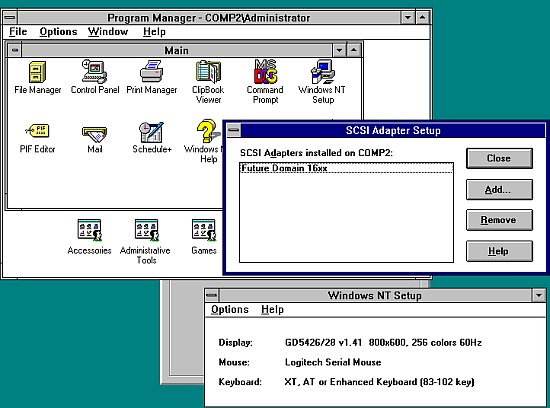Open Windows NT Setup window control-menu box

[212, 295]
